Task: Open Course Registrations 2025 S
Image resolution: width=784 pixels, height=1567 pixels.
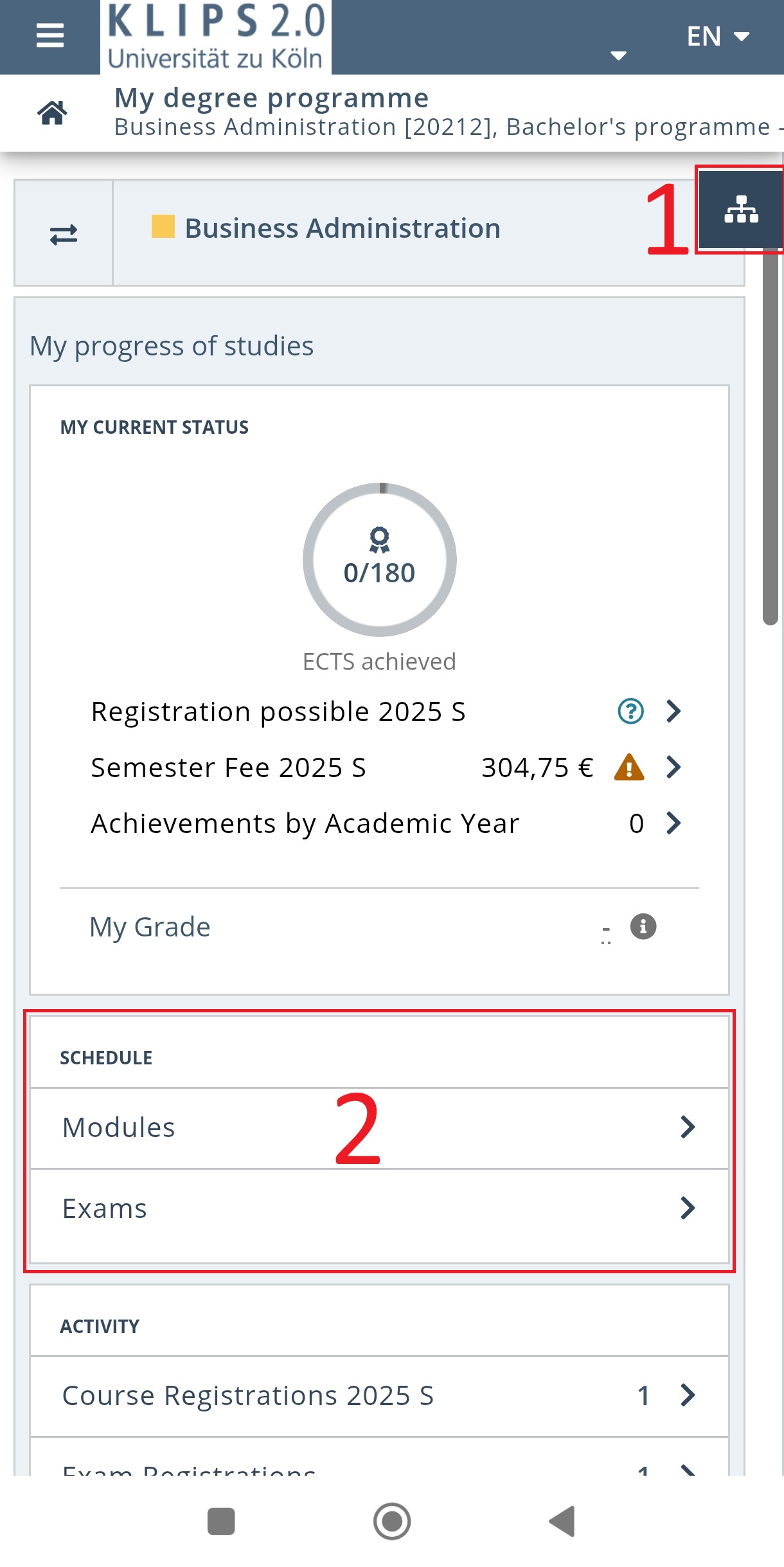Action: (x=379, y=1395)
